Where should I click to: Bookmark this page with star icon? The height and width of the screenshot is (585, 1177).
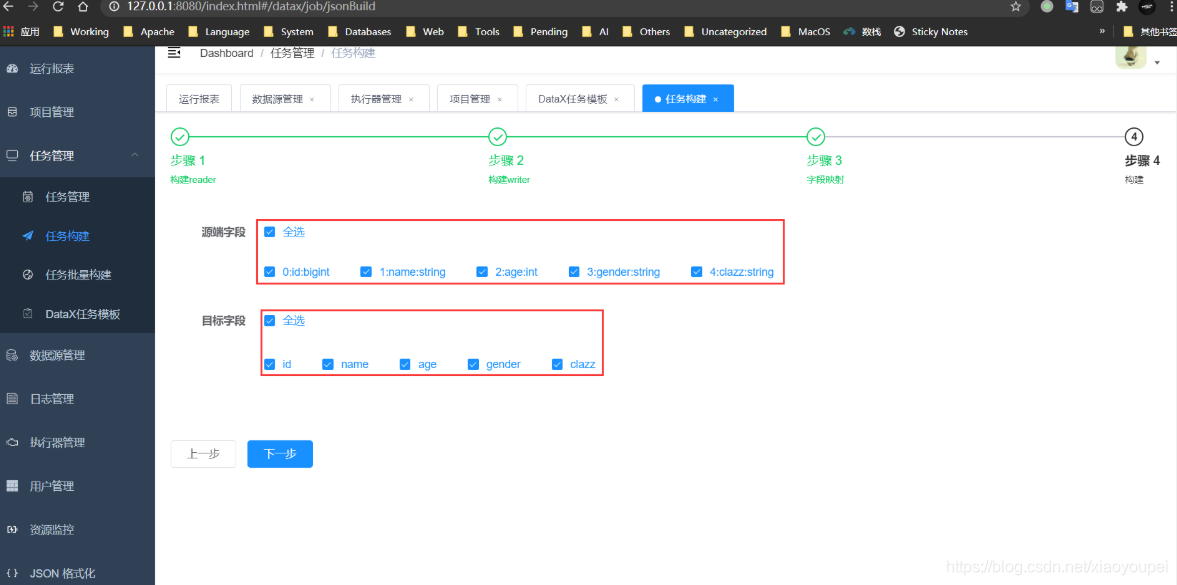1016,7
